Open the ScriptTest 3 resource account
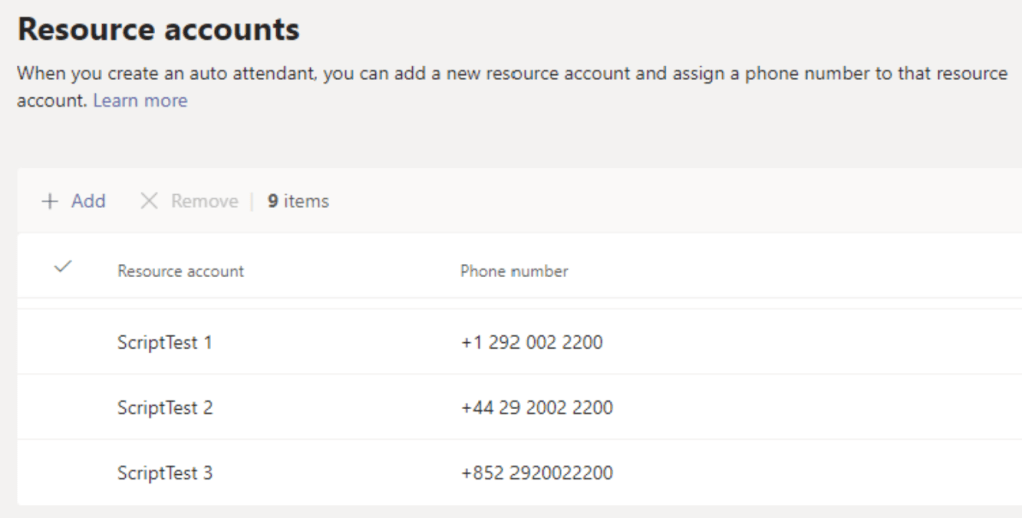Screen dimensions: 1022x518 (164, 473)
